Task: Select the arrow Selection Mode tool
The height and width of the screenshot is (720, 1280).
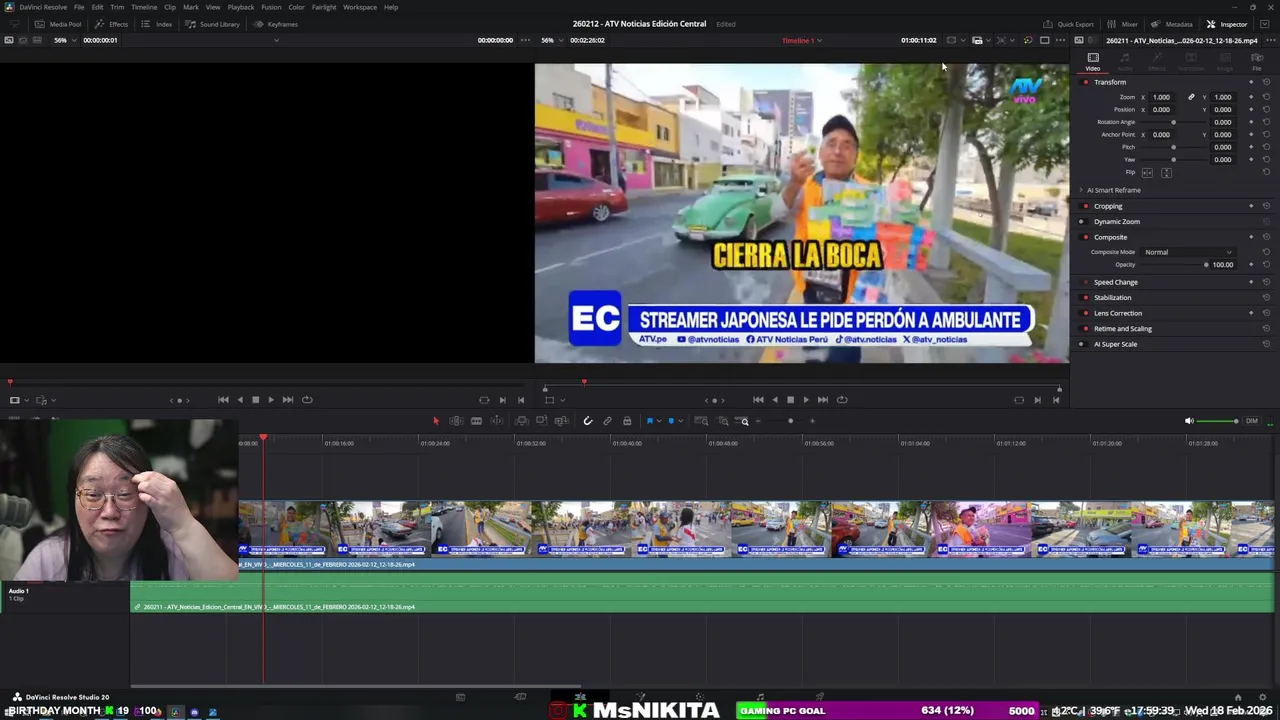Action: (435, 421)
